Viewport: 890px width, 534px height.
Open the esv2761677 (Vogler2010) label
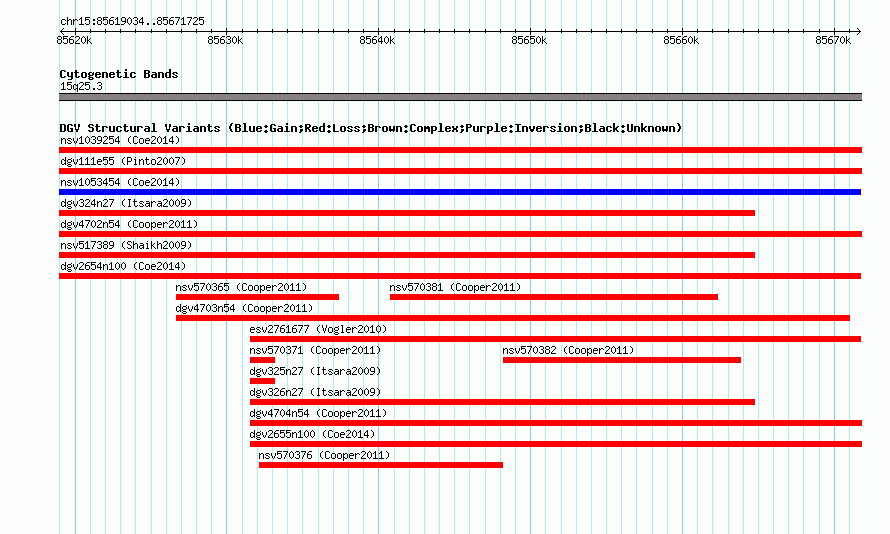click(318, 329)
